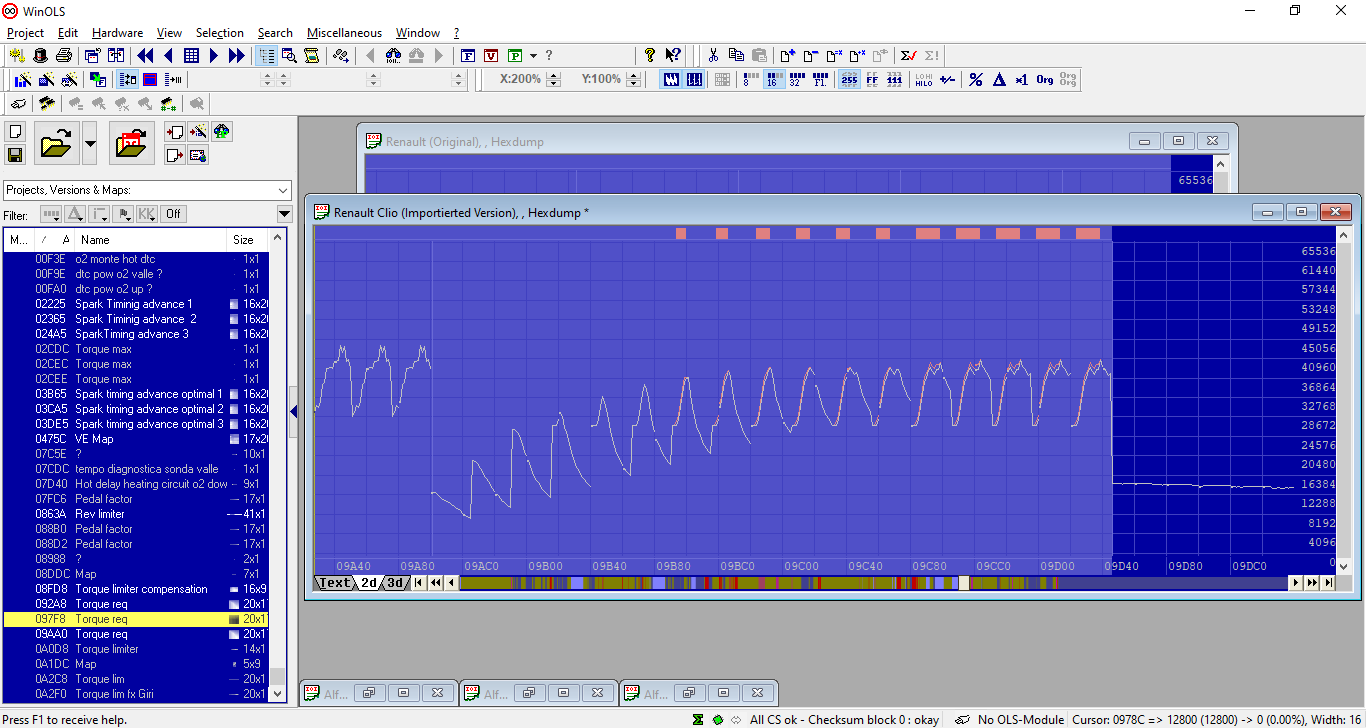Screen dimensions: 1366x728
Task: Open the dropdown arrow beside open folder
Action: click(90, 144)
